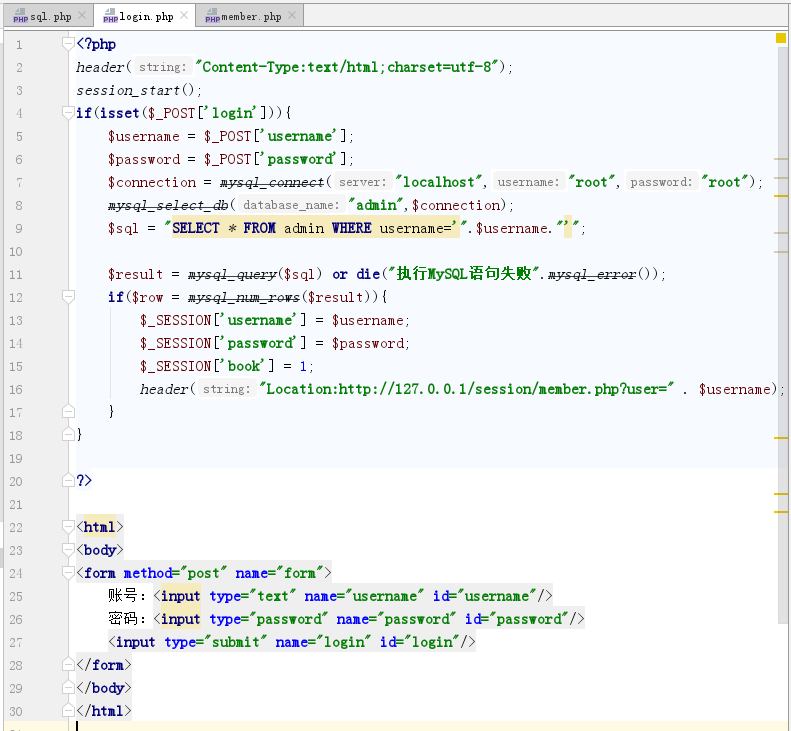Click the submit input tag on line 27

click(292, 642)
